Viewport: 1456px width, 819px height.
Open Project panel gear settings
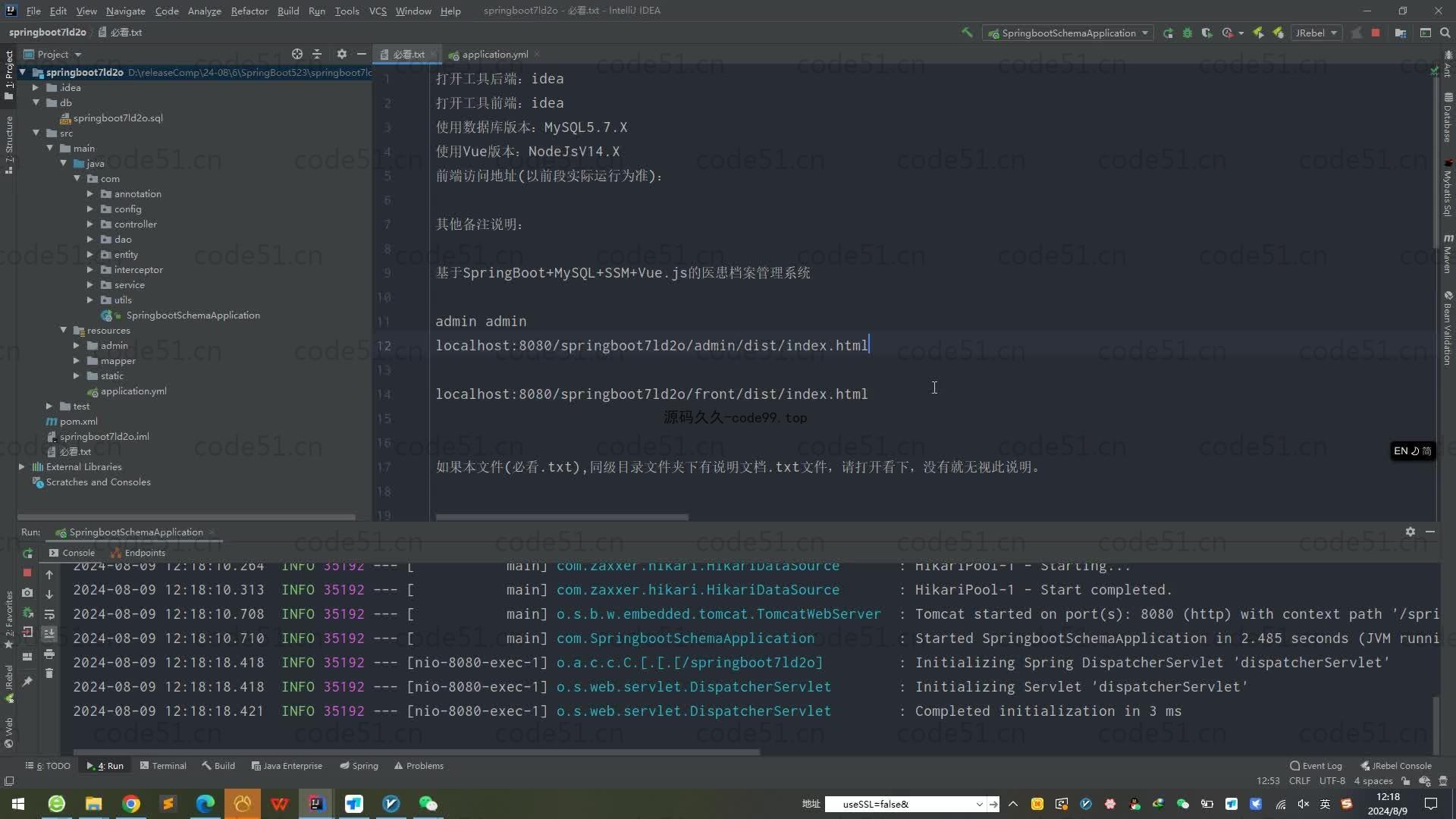(342, 54)
